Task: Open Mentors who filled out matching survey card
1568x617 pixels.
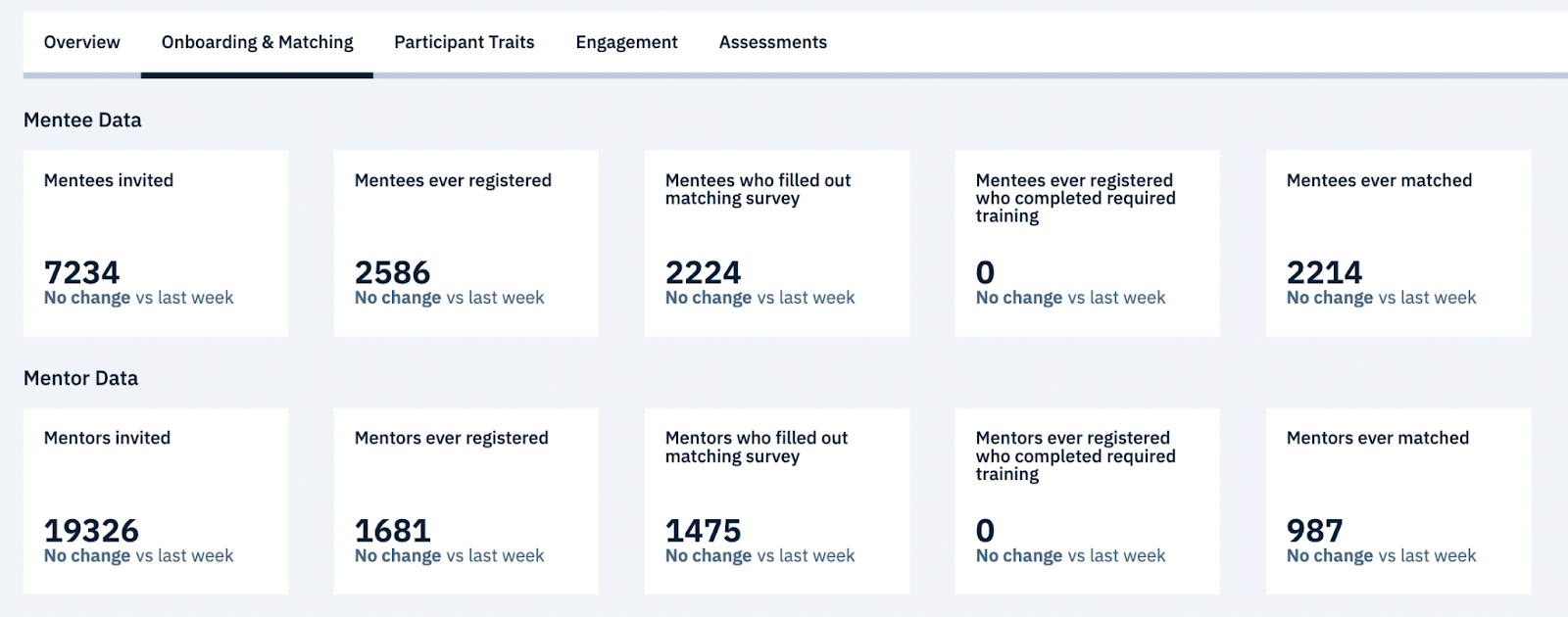Action: click(776, 500)
